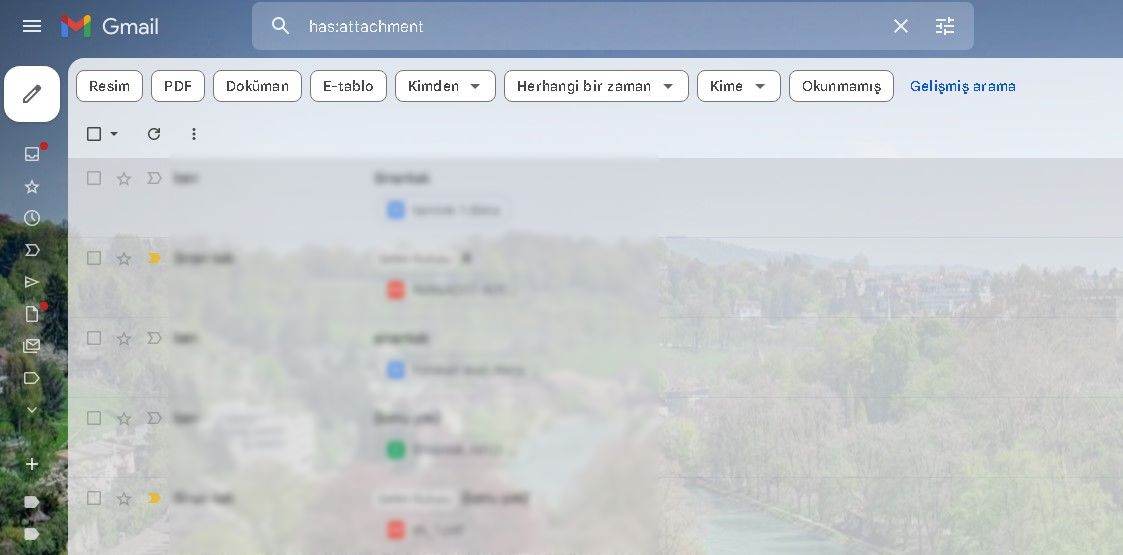The width and height of the screenshot is (1123, 555).
Task: Open Starred mail in the sidebar
Action: pyautogui.click(x=32, y=187)
